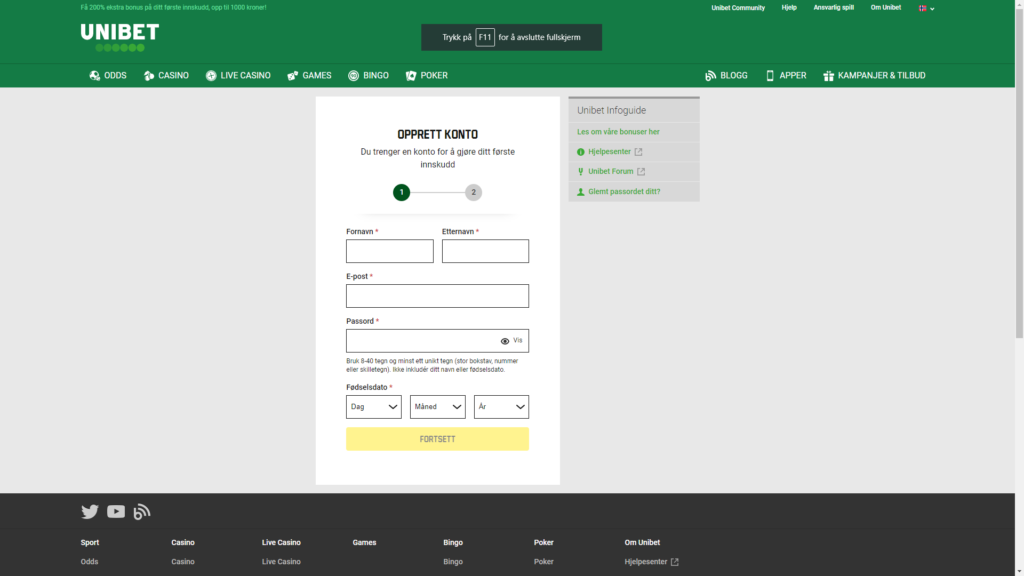Click footer Hjelpesenter link
Screen dimensions: 1024x576
pos(646,562)
